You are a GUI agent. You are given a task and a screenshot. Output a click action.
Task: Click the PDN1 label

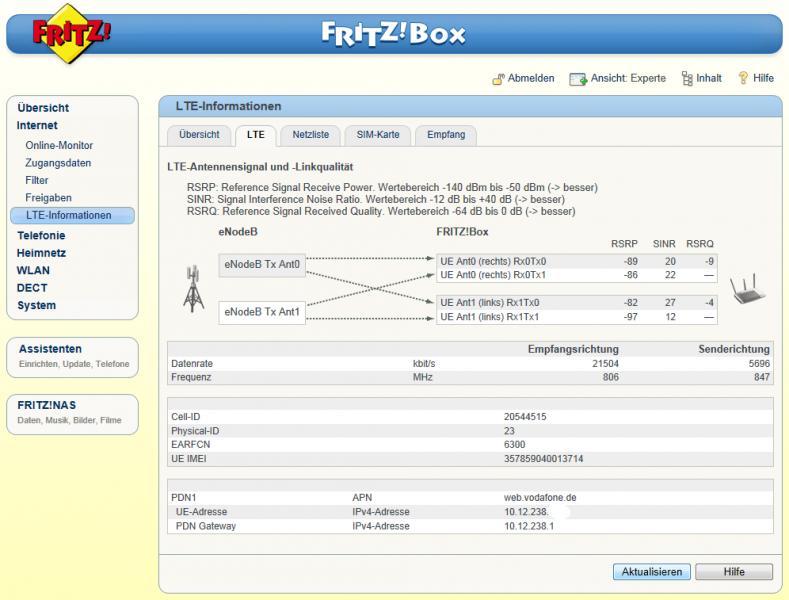(x=184, y=497)
